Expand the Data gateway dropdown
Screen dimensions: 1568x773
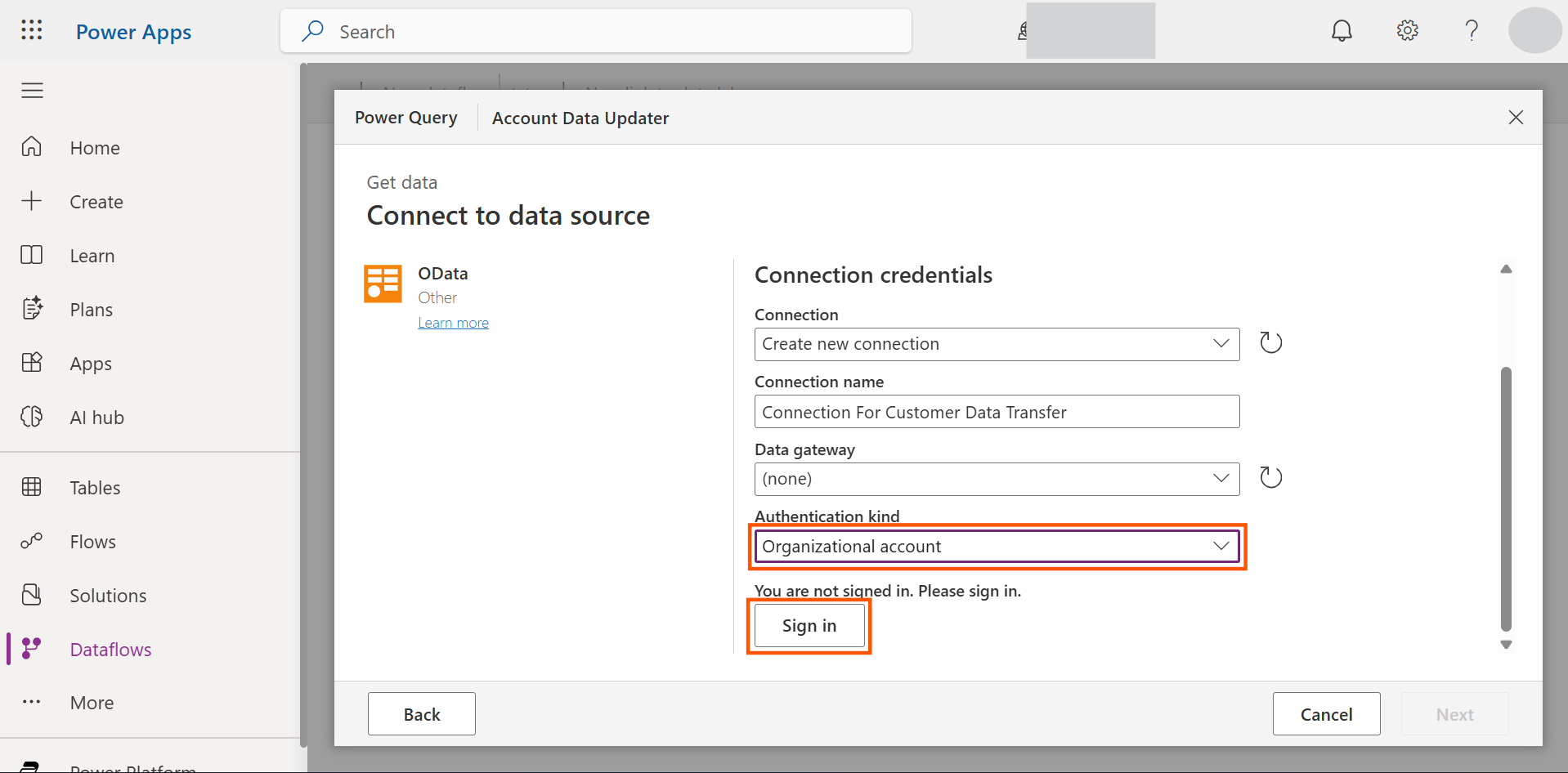tap(996, 479)
